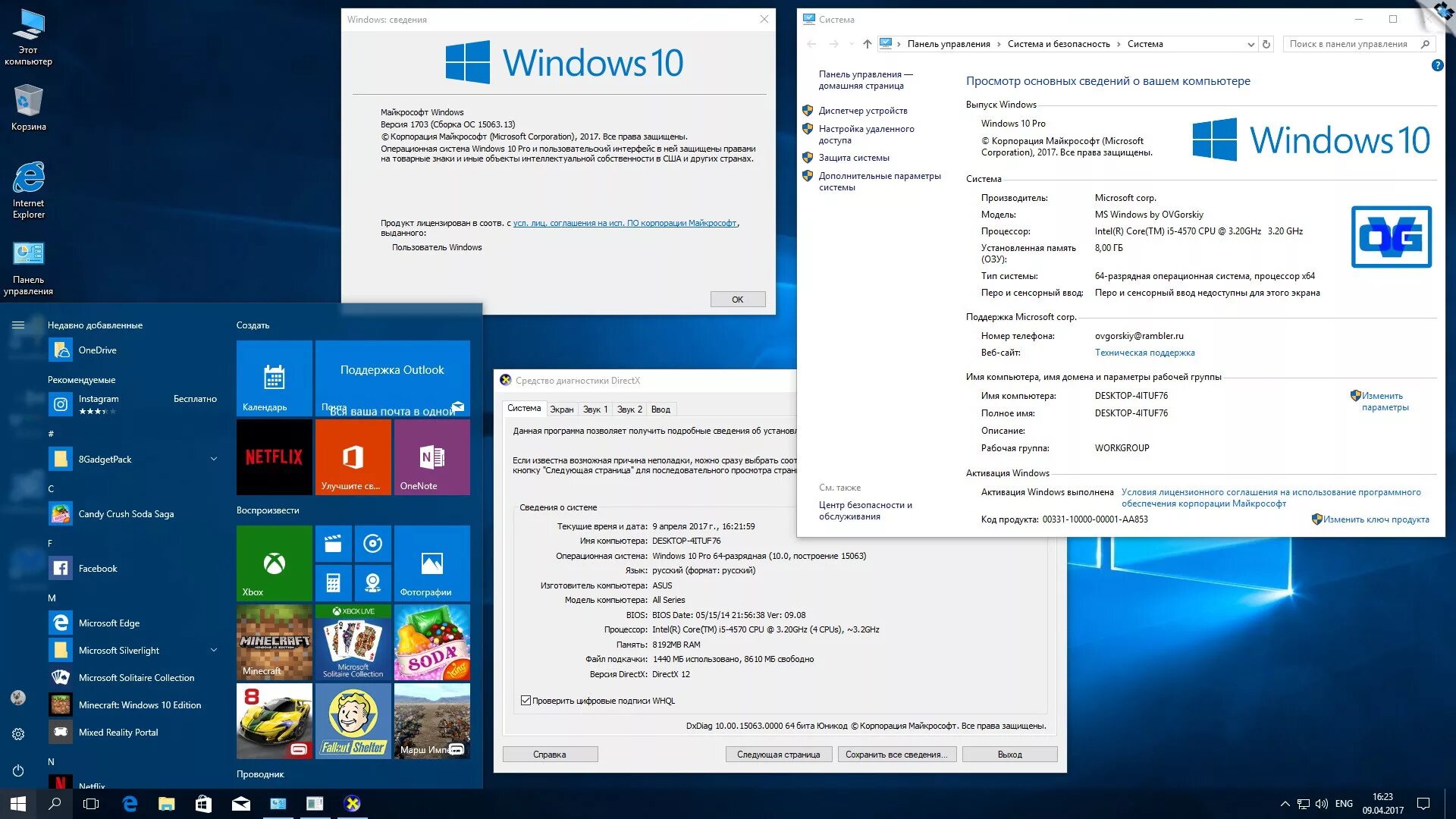Image resolution: width=1456 pixels, height=819 pixels.
Task: Open the Calculator small tile
Action: pyautogui.click(x=333, y=582)
